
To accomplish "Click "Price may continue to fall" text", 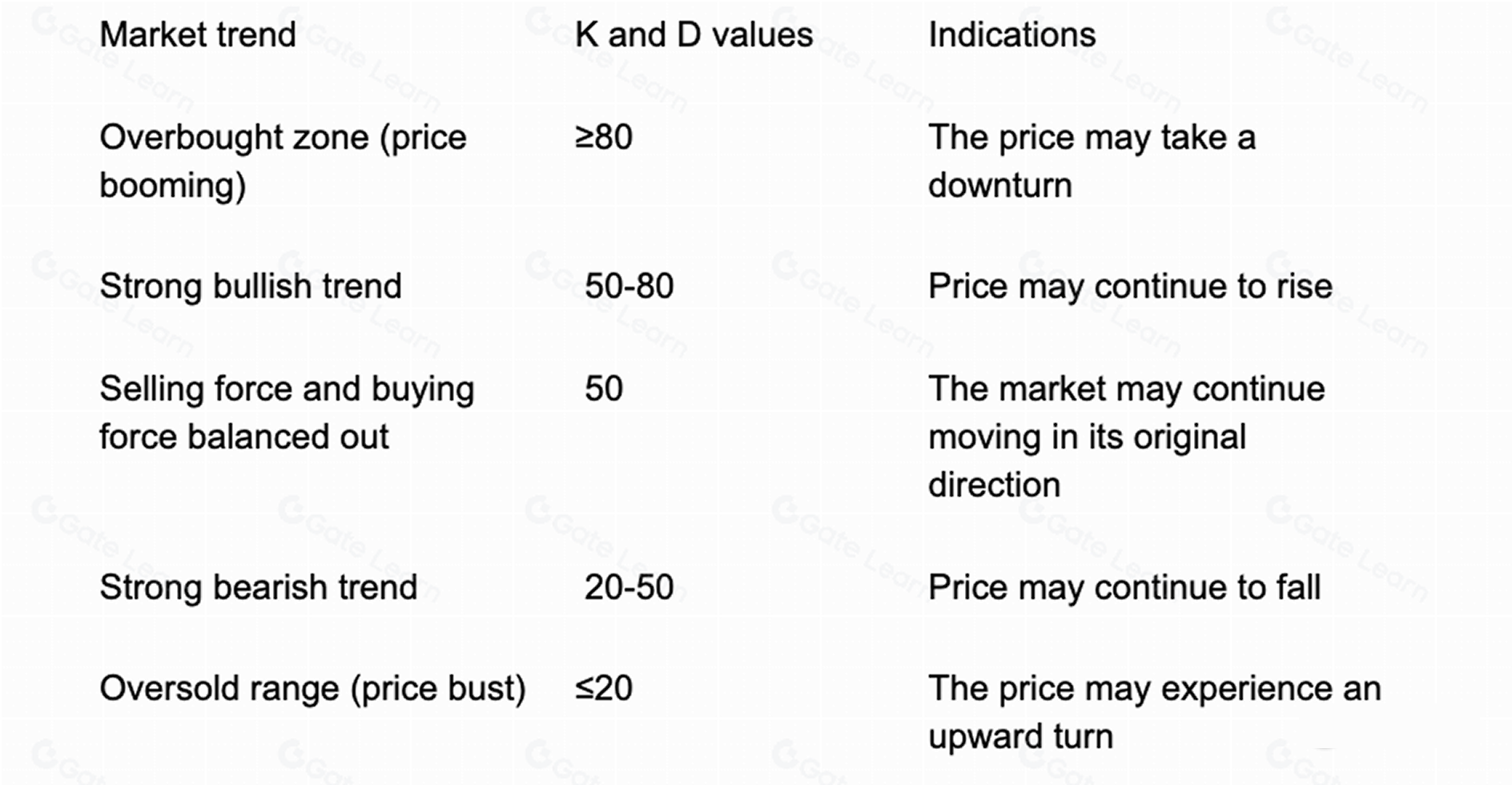I will click(1124, 587).
